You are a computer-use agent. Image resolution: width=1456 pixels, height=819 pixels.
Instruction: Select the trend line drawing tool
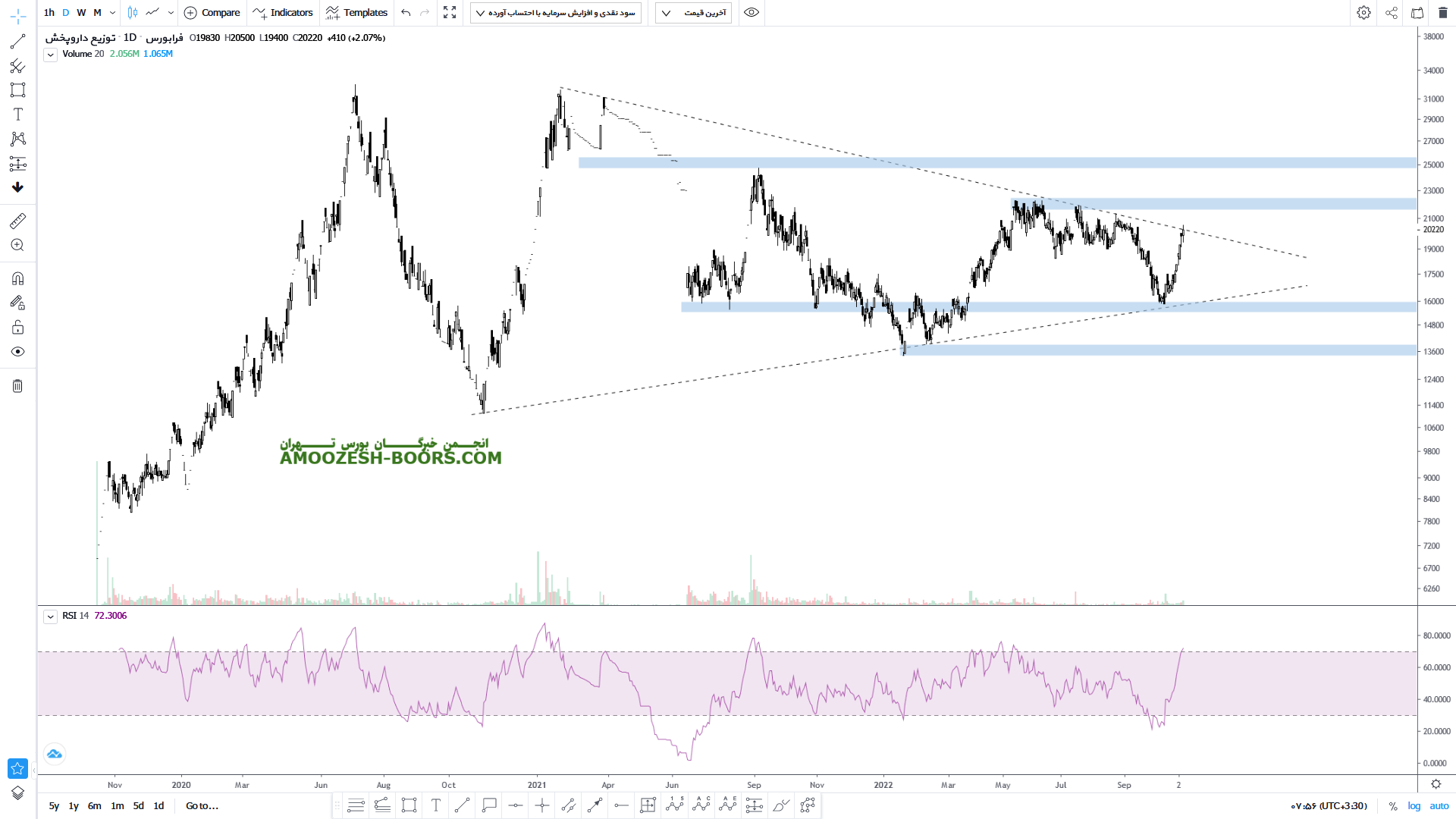pyautogui.click(x=17, y=42)
